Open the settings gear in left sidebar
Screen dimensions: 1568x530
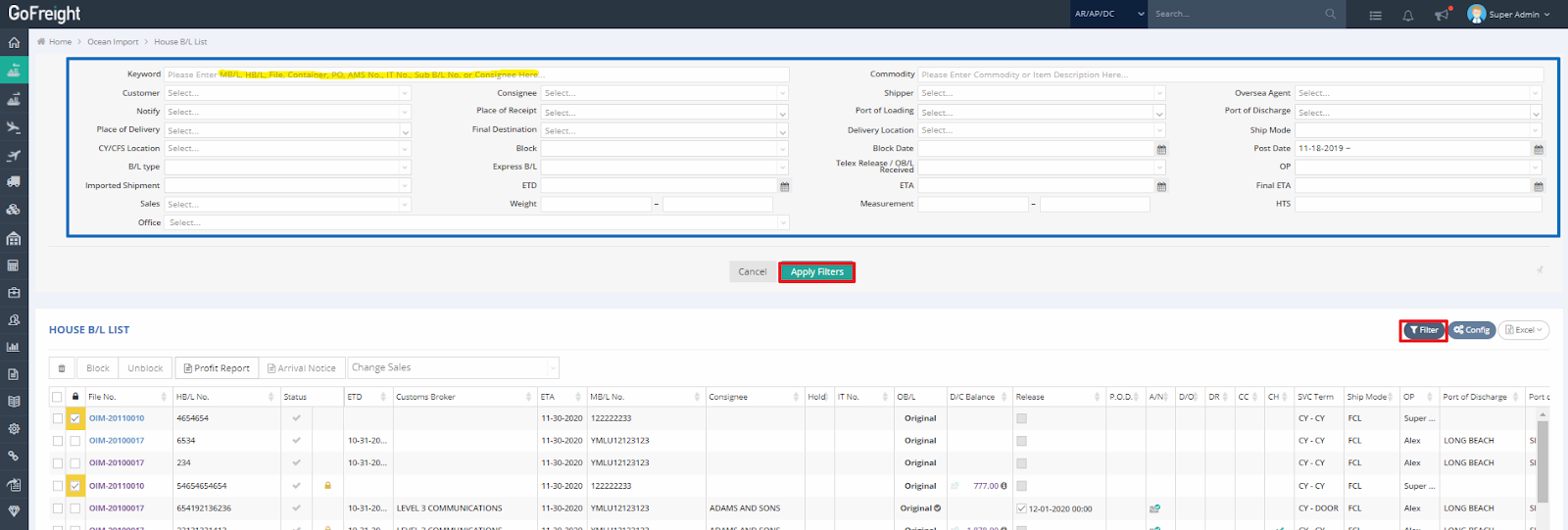tap(14, 428)
